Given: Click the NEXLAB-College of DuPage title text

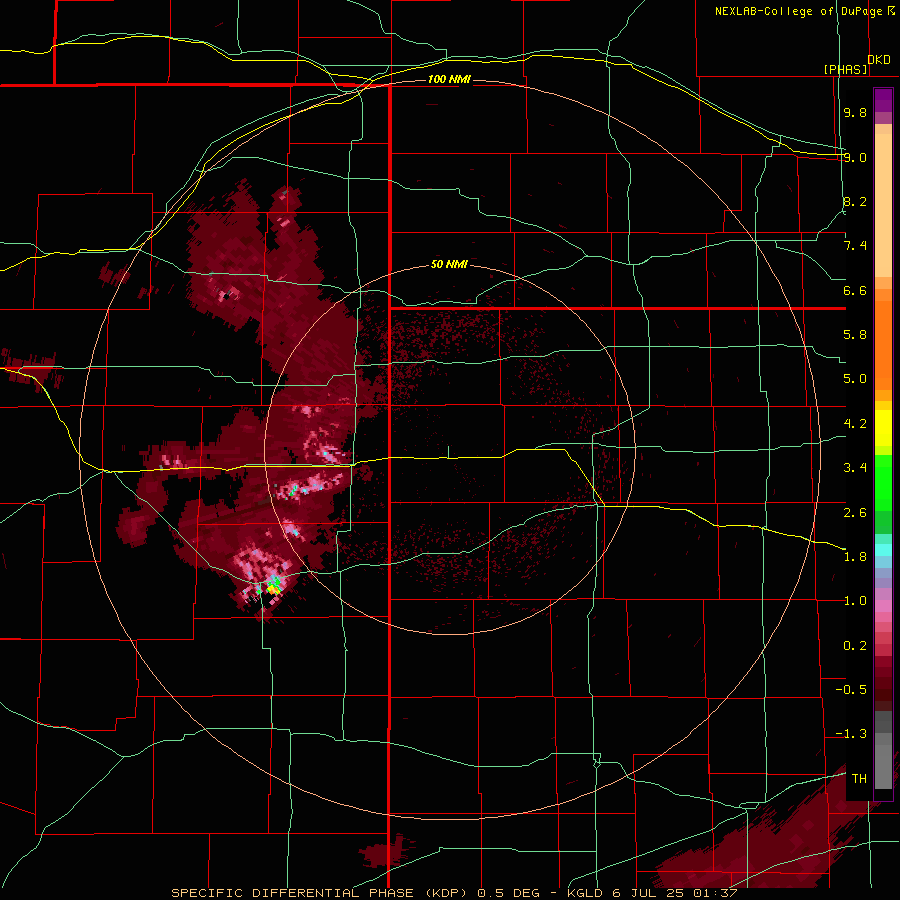Looking at the screenshot, I should click(798, 11).
